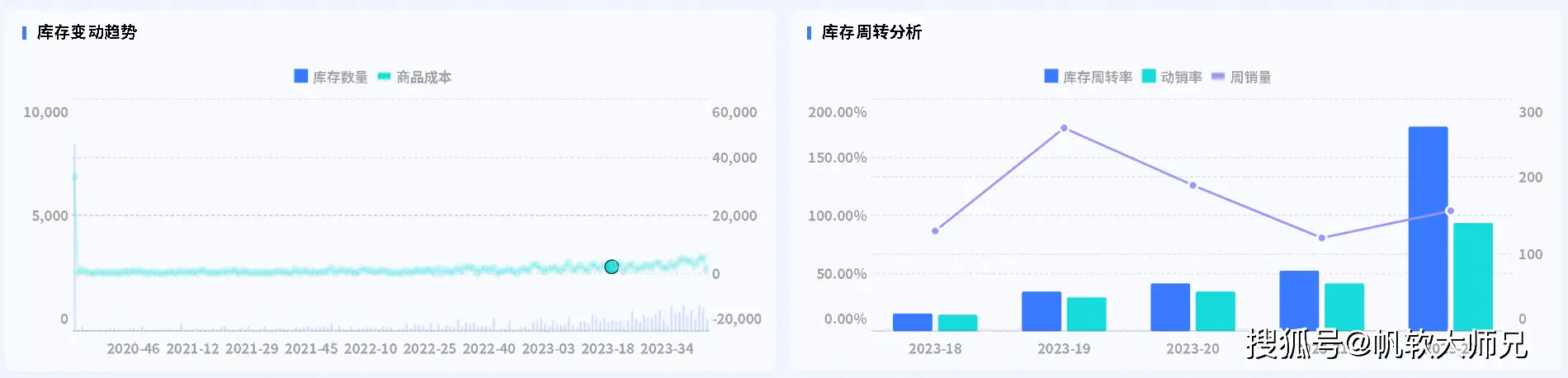Select the highlighted teal data point on trend line
Screen dimensions: 1568x378
pos(612,267)
